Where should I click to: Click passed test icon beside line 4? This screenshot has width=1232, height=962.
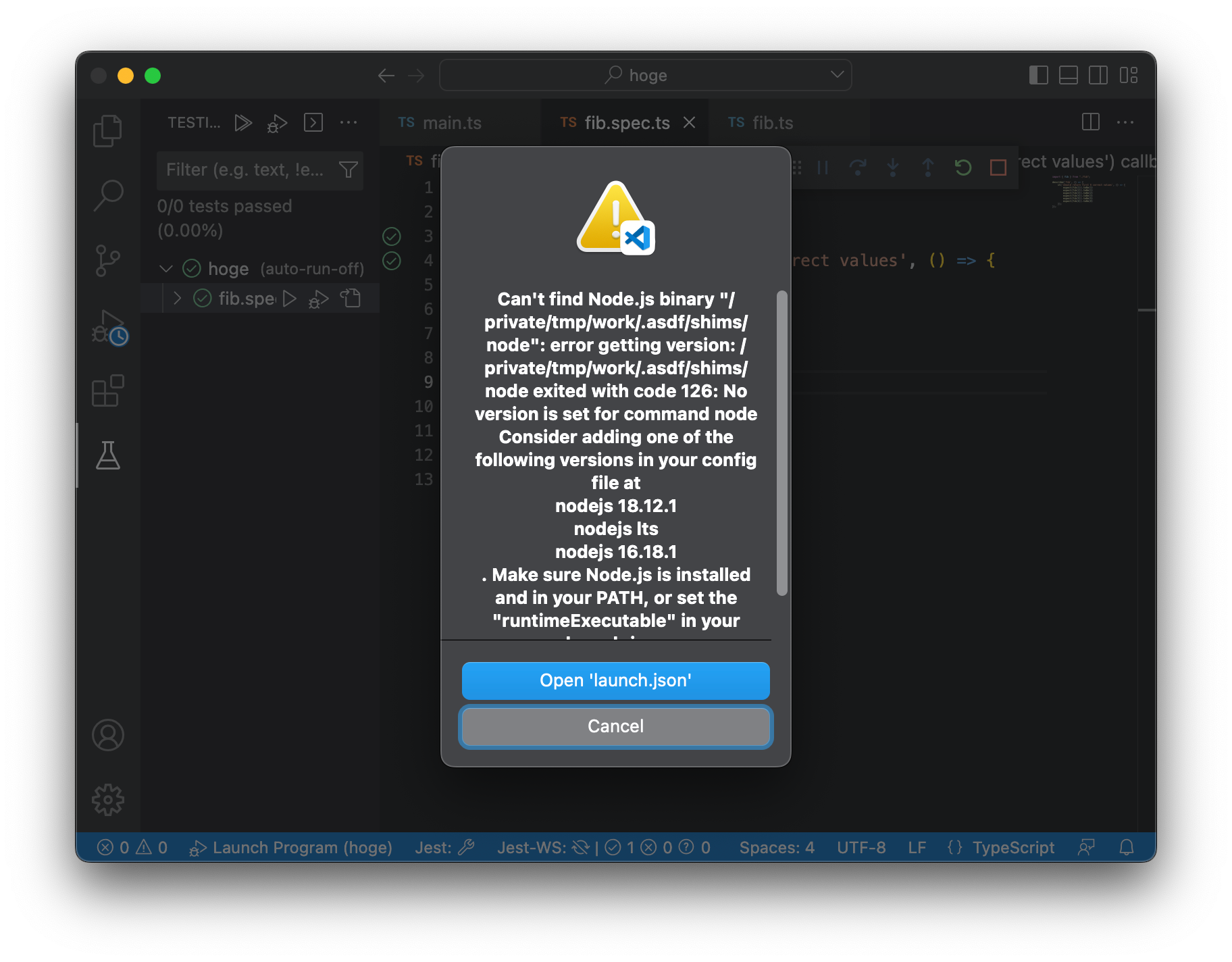(392, 261)
